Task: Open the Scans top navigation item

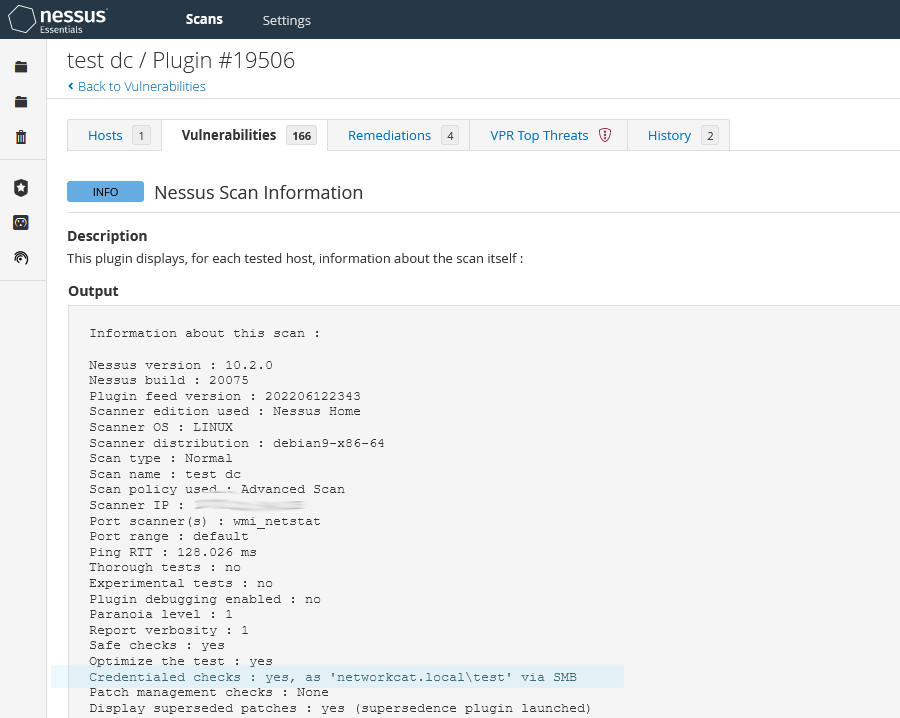Action: point(204,20)
